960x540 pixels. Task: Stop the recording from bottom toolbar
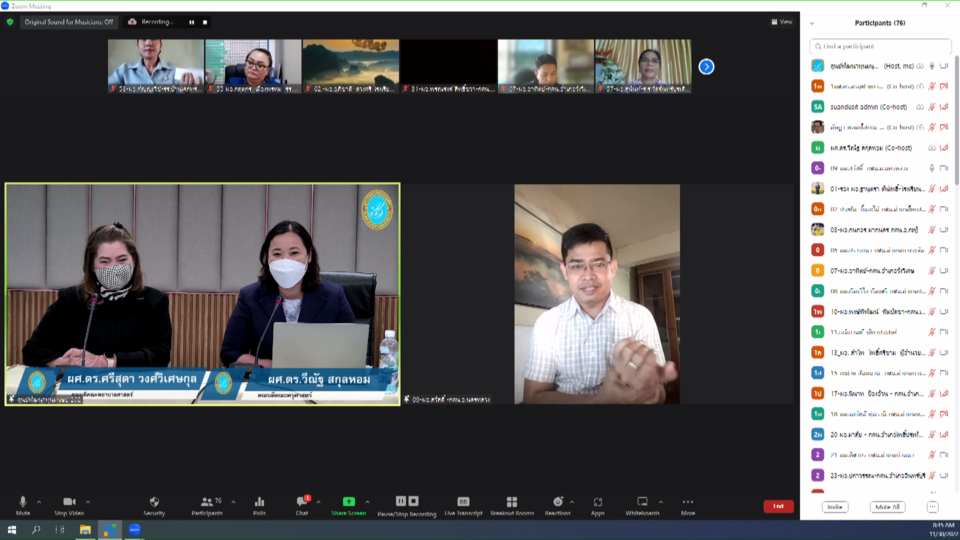414,501
